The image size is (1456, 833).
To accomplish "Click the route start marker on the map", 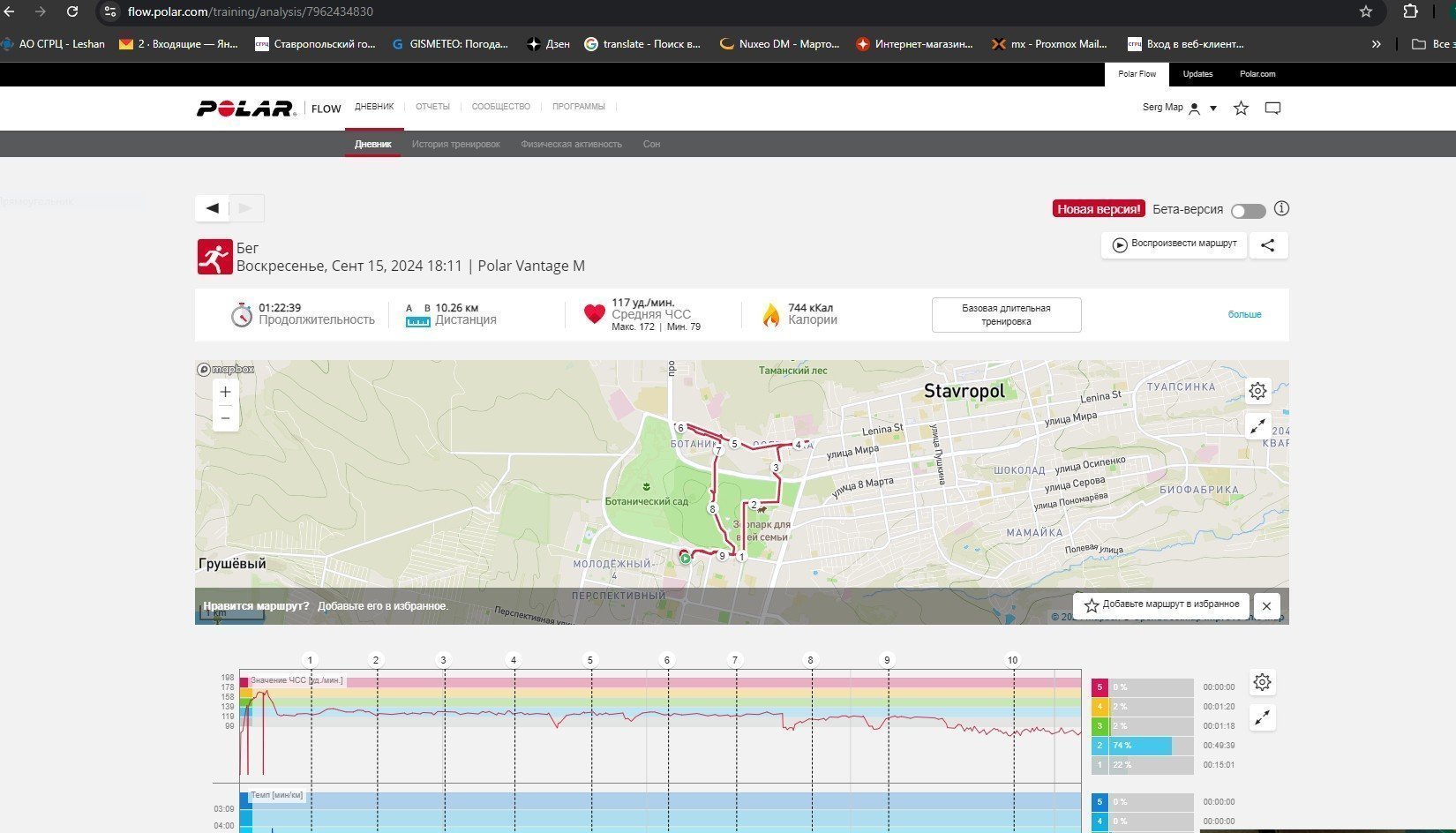I will point(685,558).
